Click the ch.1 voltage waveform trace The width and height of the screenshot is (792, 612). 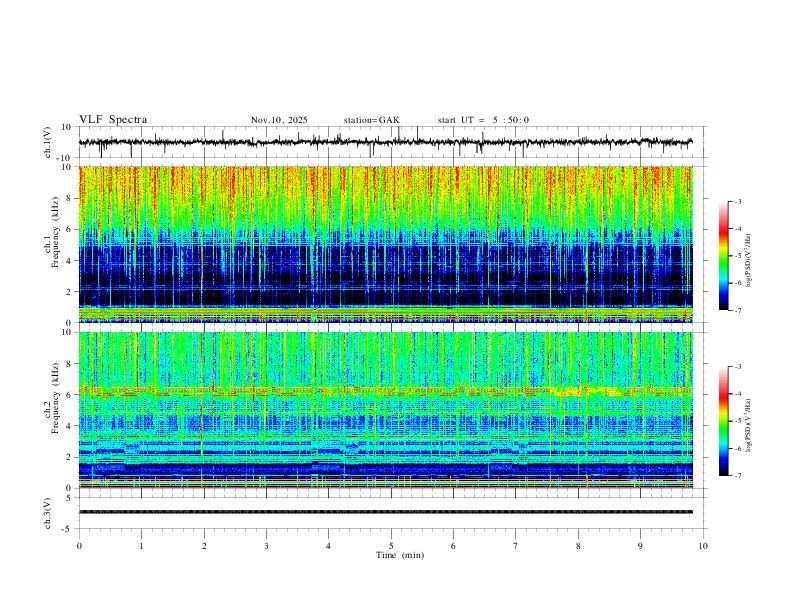[x=385, y=142]
